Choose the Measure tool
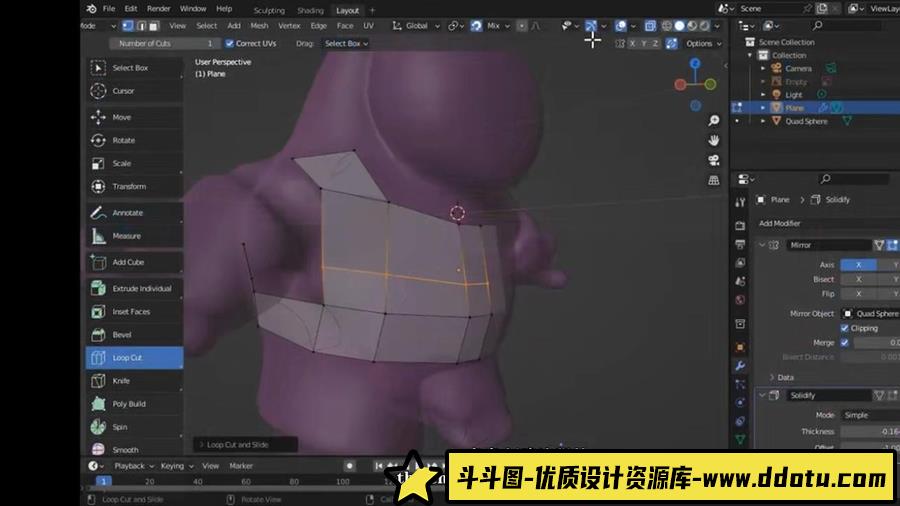Viewport: 900px width, 506px height. [x=134, y=236]
